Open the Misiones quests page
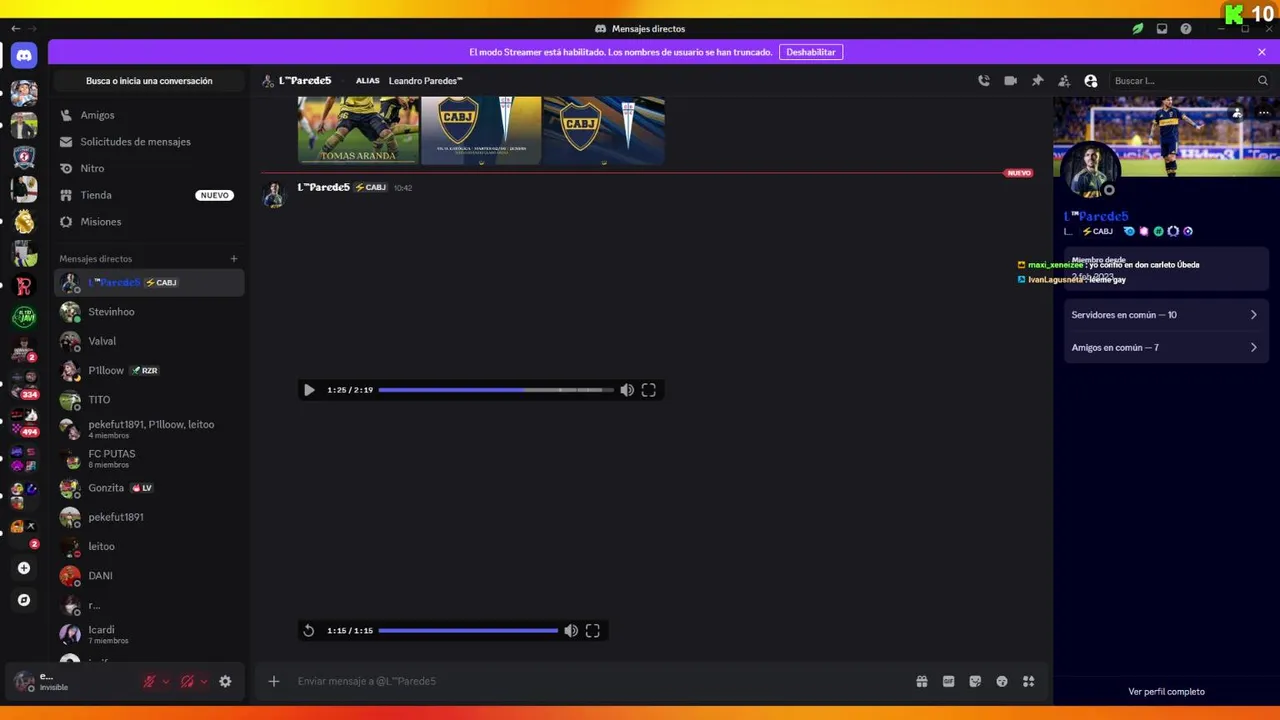 tap(149, 222)
